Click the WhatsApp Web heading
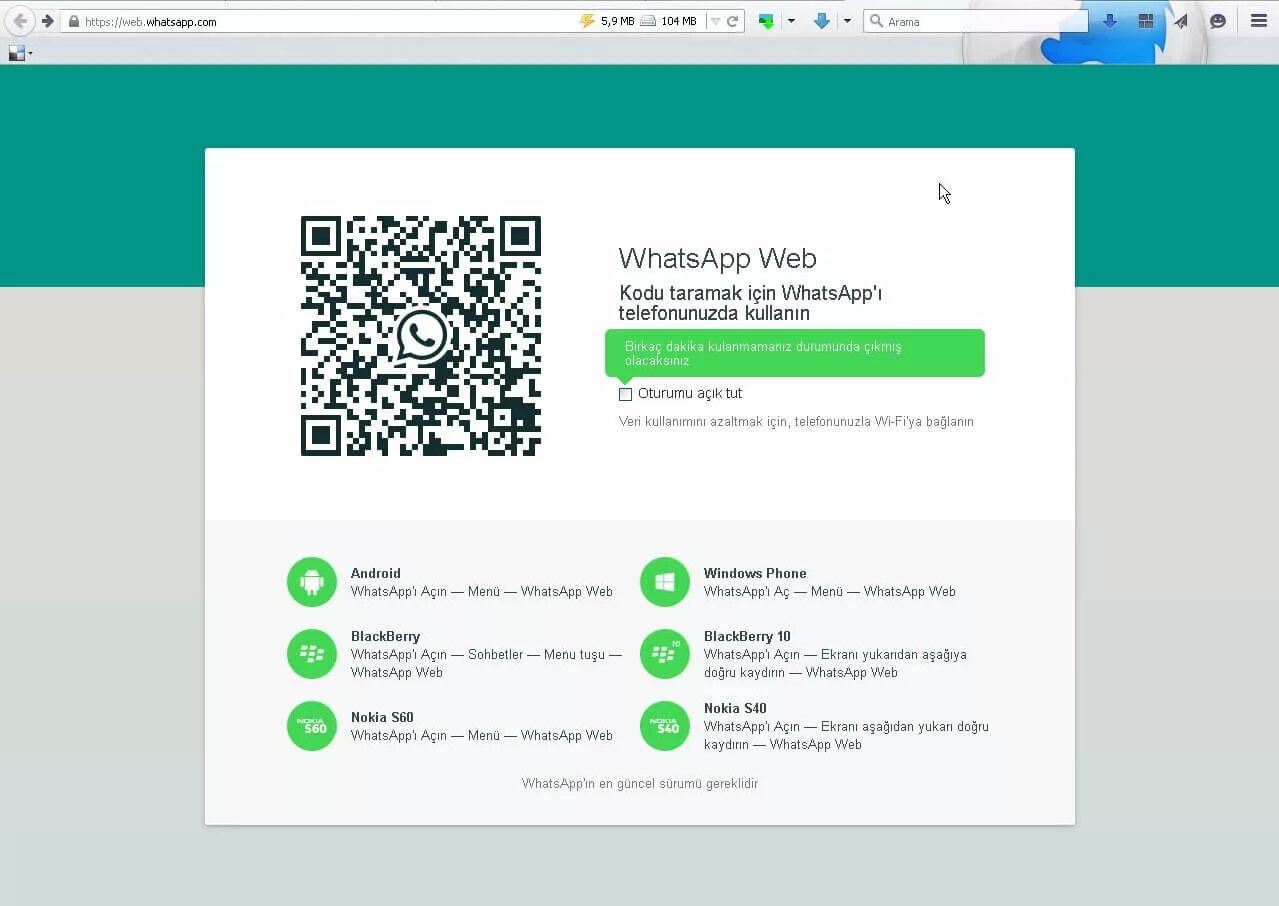The image size is (1279, 906). pos(718,258)
